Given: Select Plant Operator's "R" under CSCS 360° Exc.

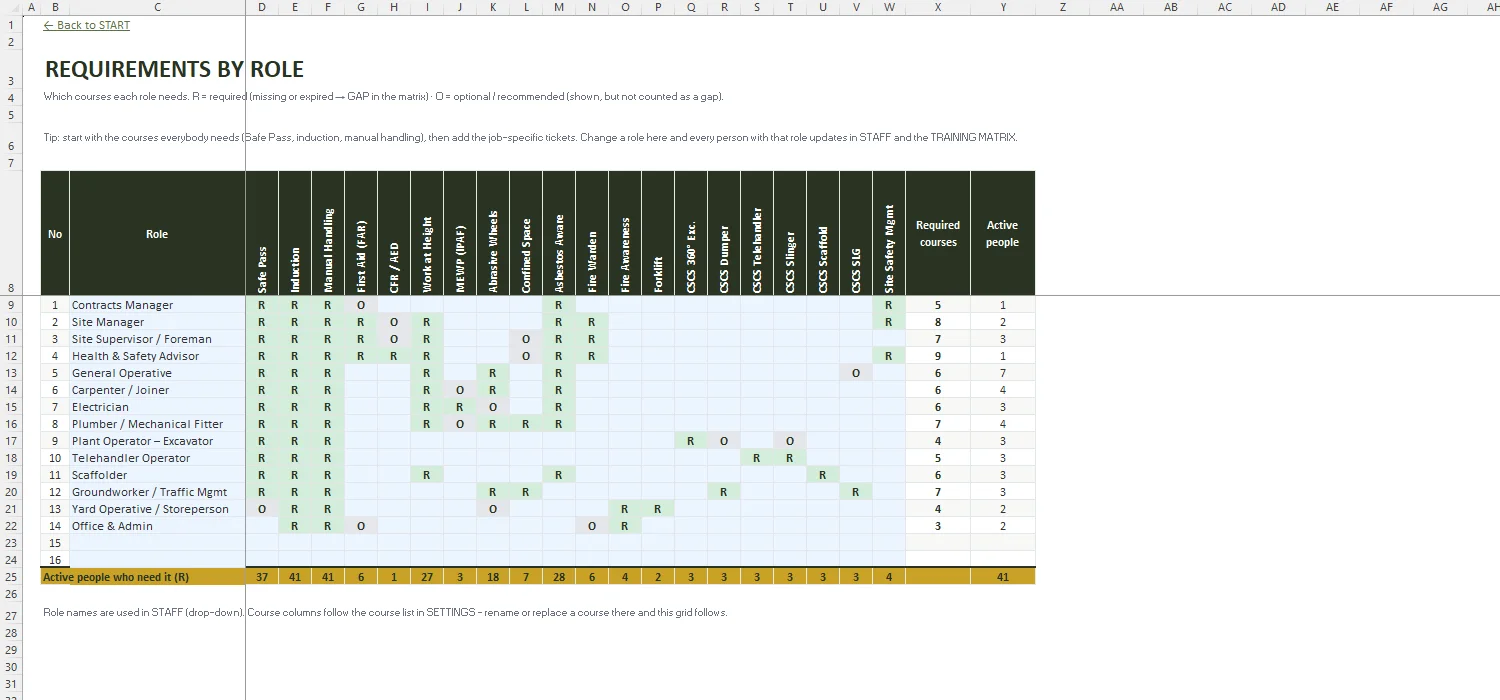Looking at the screenshot, I should click(691, 441).
